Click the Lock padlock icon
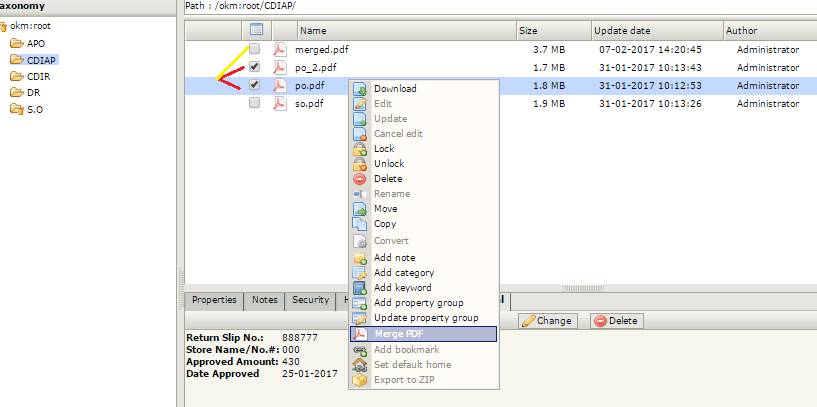 (x=361, y=149)
